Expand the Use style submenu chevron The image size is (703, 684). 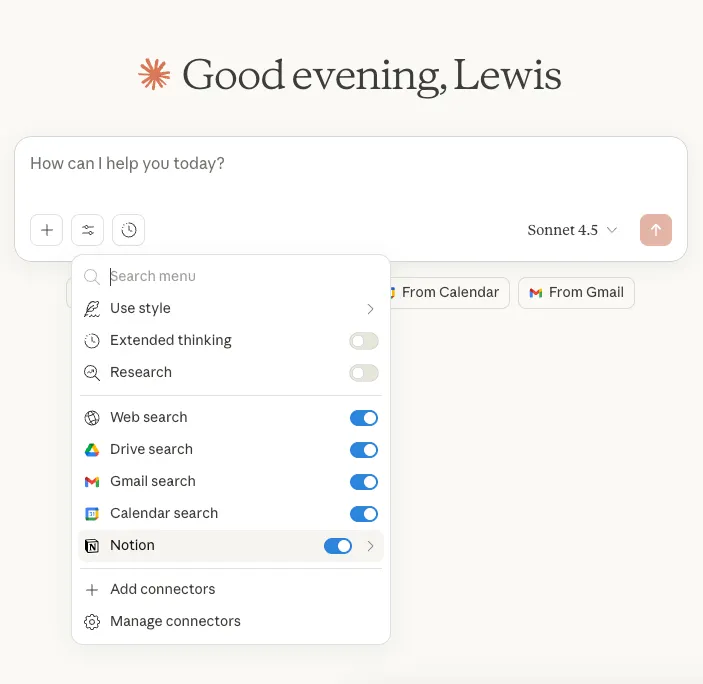click(x=370, y=309)
